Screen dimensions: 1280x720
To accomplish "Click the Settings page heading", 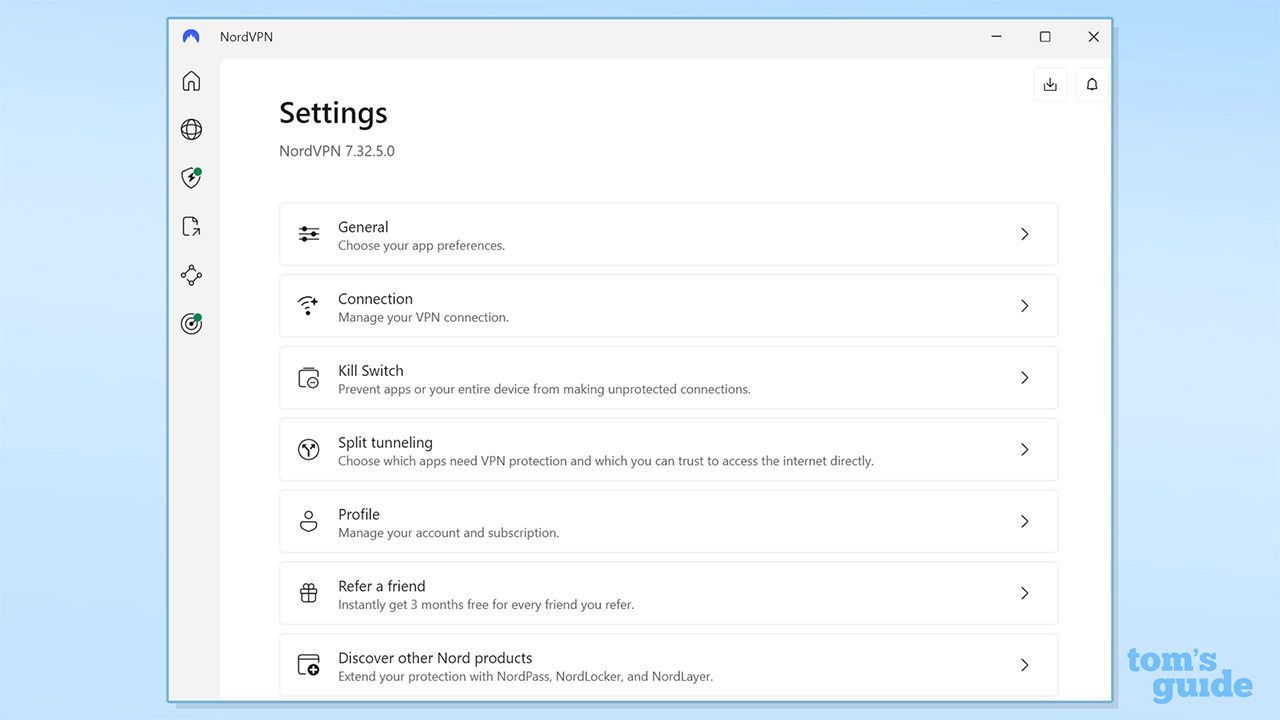I will point(333,113).
